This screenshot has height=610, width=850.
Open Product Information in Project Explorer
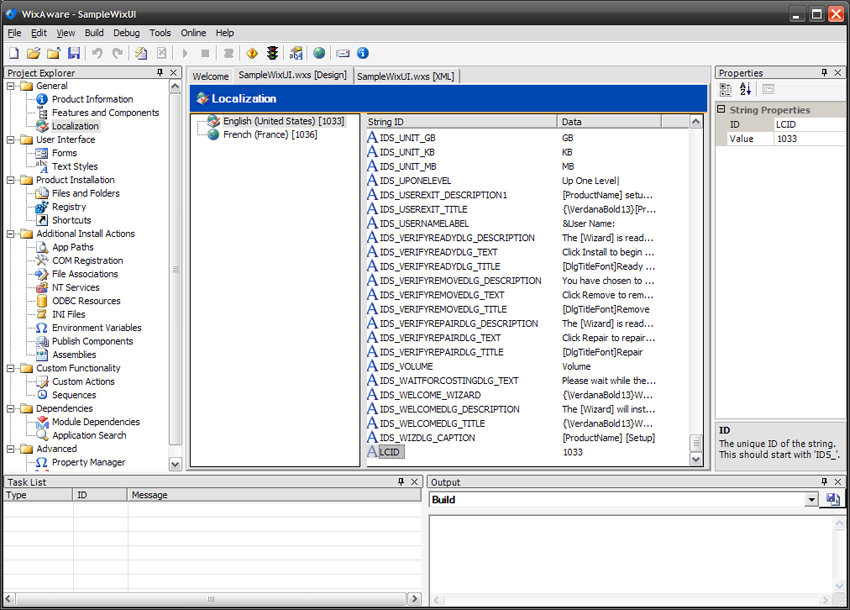(93, 99)
